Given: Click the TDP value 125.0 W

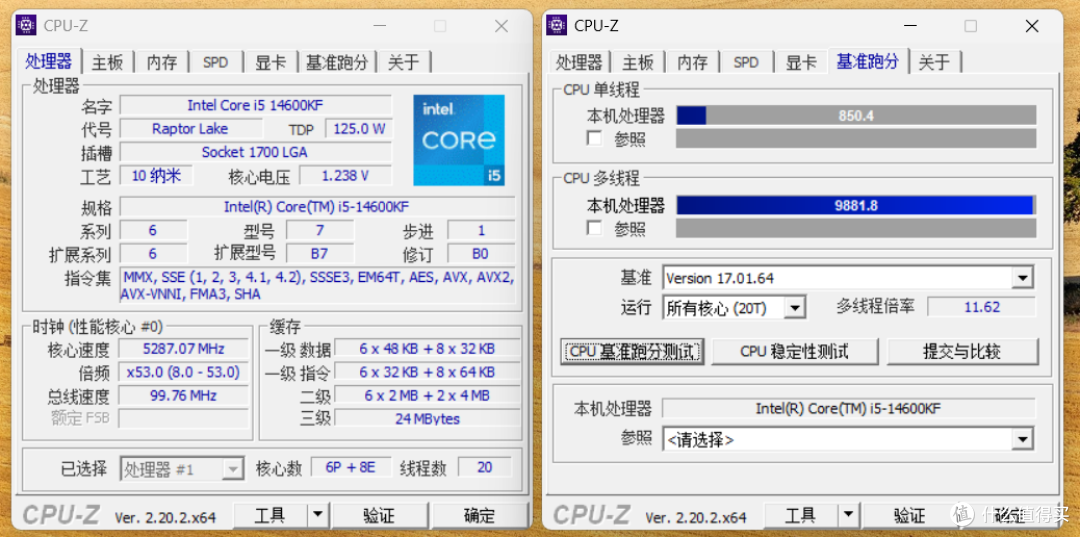Looking at the screenshot, I should click(x=359, y=129).
